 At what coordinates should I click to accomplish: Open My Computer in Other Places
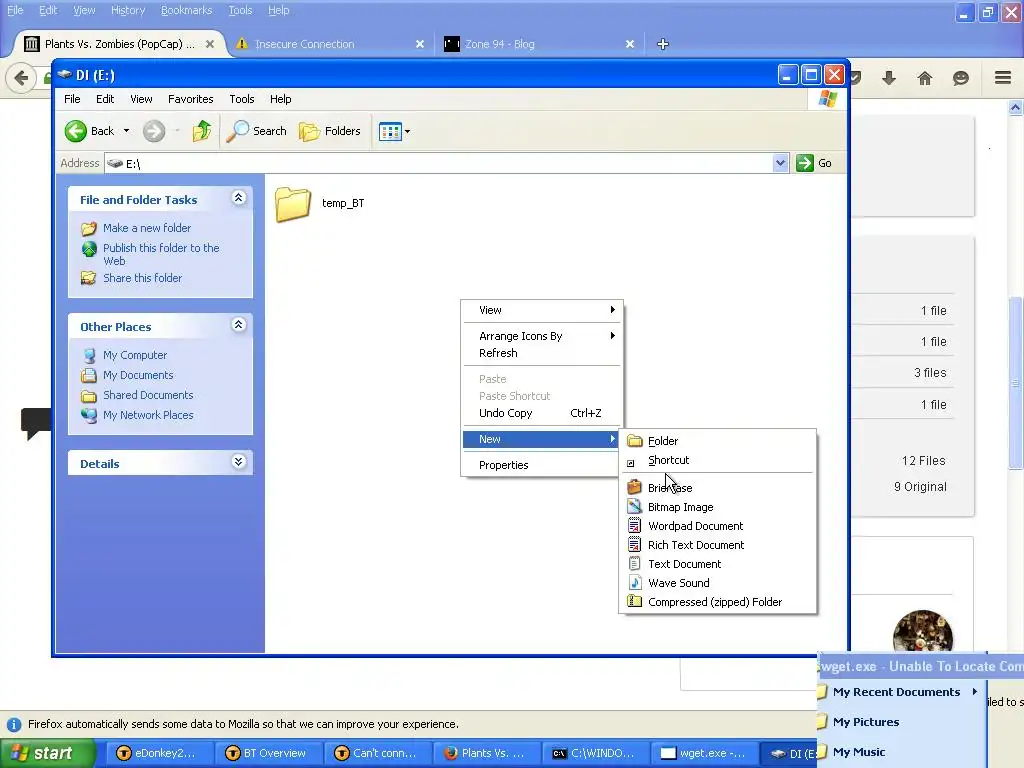click(135, 355)
